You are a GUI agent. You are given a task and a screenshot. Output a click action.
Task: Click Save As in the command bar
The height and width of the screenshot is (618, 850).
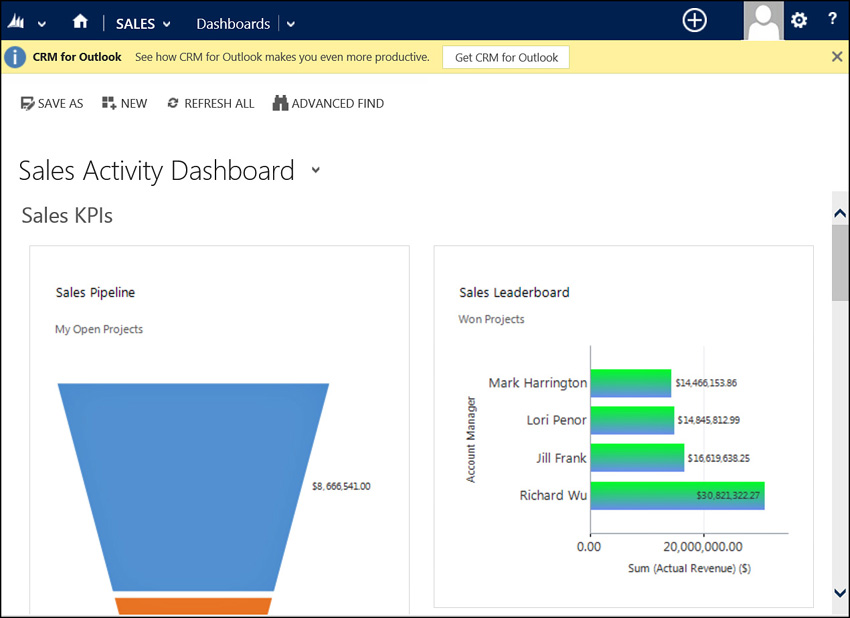click(x=52, y=104)
